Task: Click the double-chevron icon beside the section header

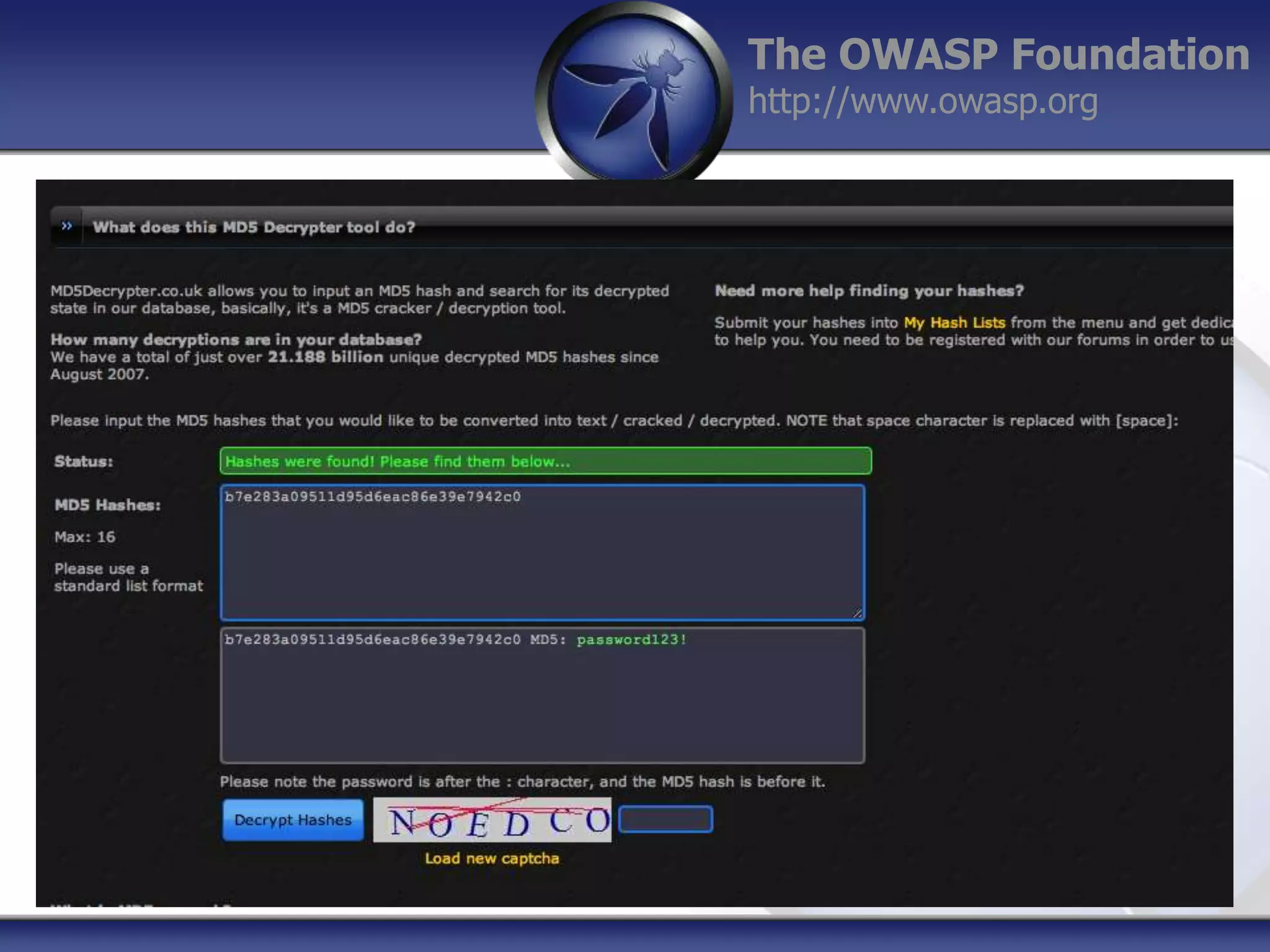Action: pyautogui.click(x=67, y=226)
